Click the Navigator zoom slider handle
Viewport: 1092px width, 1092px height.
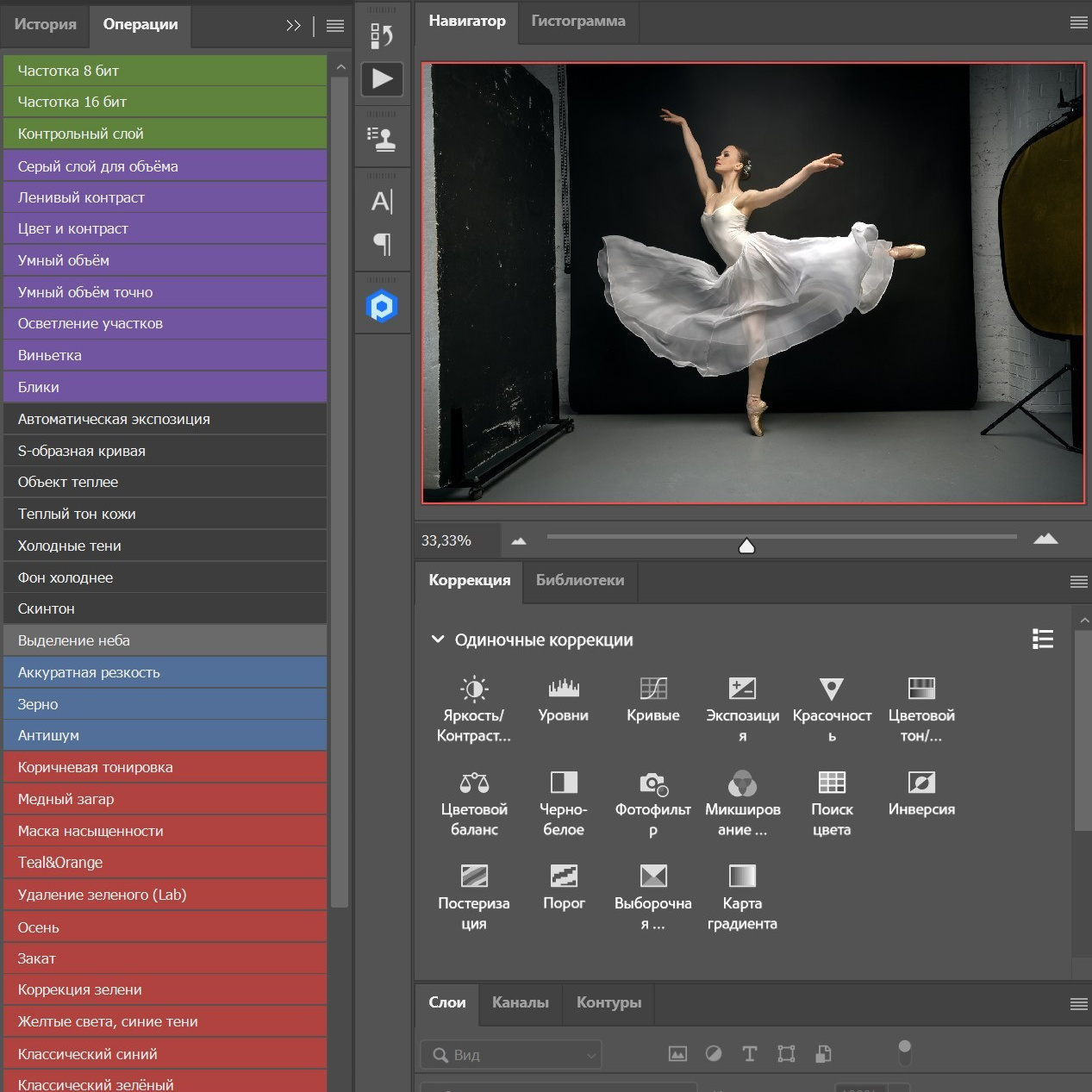point(746,546)
